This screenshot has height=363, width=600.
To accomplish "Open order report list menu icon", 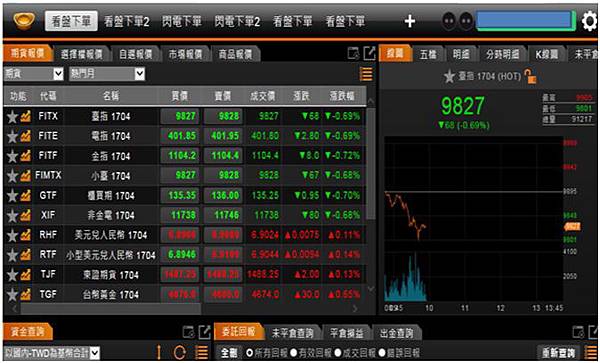I will pos(592,352).
